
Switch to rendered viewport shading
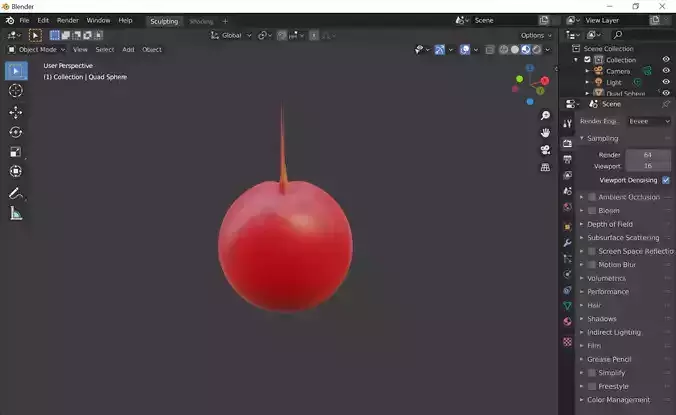[x=537, y=50]
